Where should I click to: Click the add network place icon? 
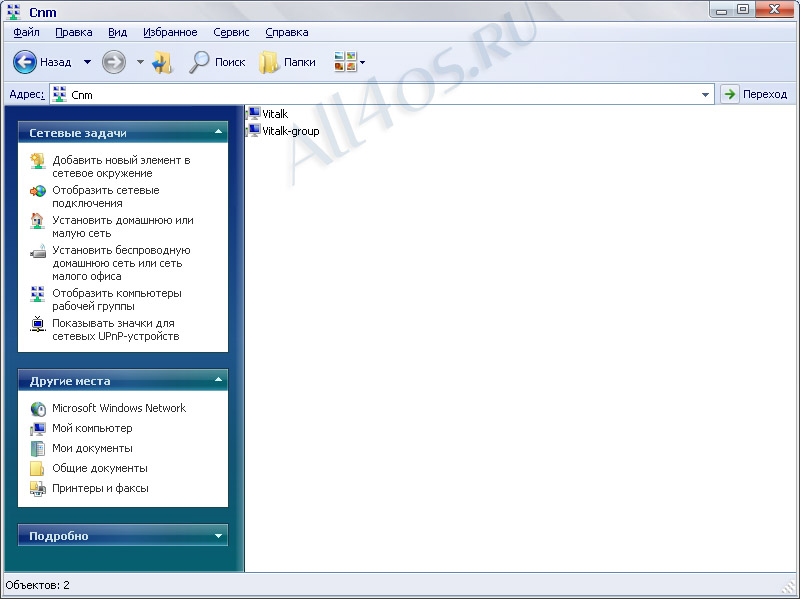coord(37,161)
